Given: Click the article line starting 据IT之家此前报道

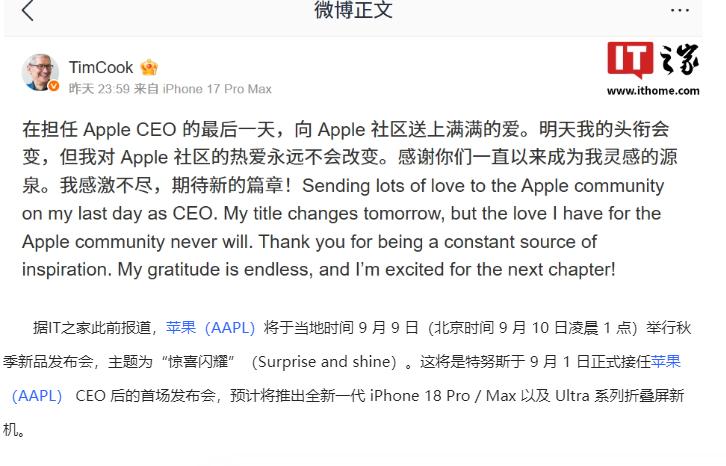Looking at the screenshot, I should click(362, 328).
